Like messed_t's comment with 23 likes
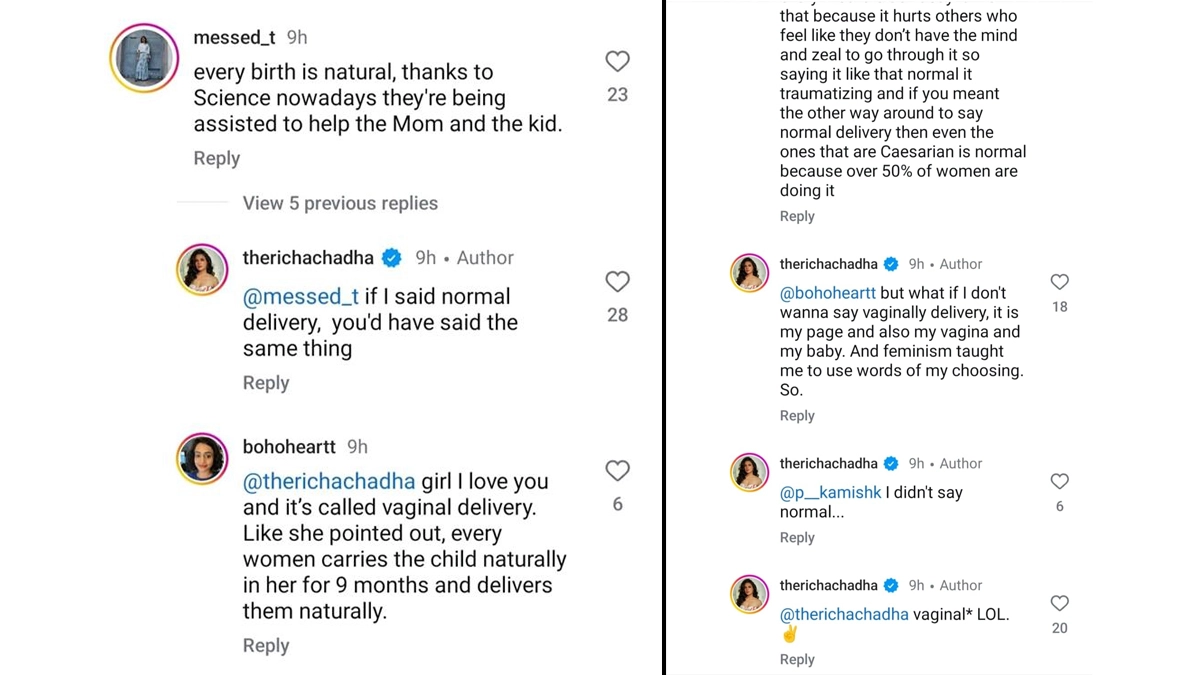 click(x=618, y=62)
